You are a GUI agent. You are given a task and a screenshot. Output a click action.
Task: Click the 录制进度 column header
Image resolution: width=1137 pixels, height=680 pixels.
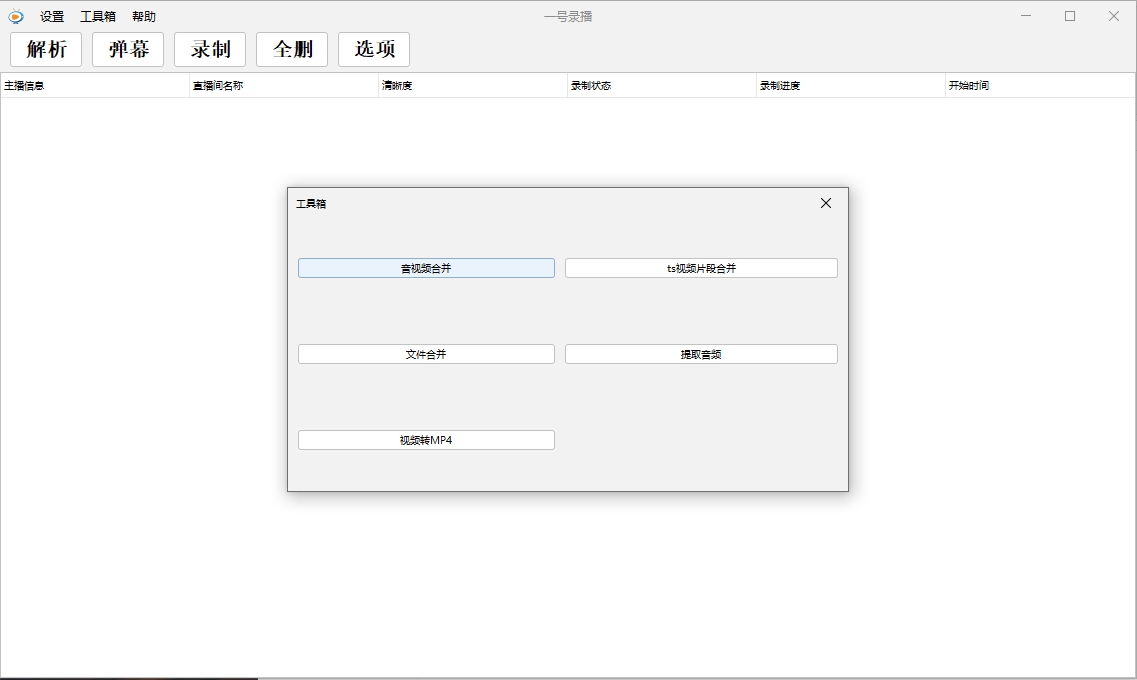[851, 86]
